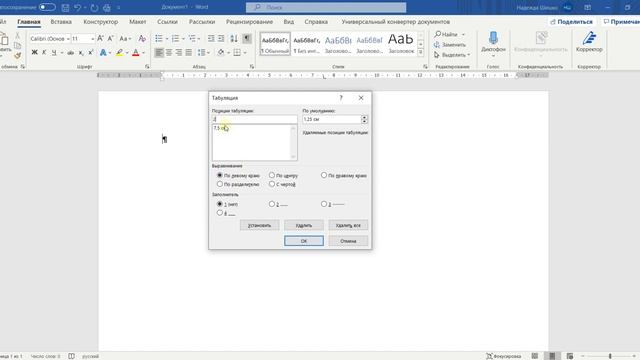The image size is (640, 360).
Task: Apply strikethrough formatting icon
Action: pos(71,53)
